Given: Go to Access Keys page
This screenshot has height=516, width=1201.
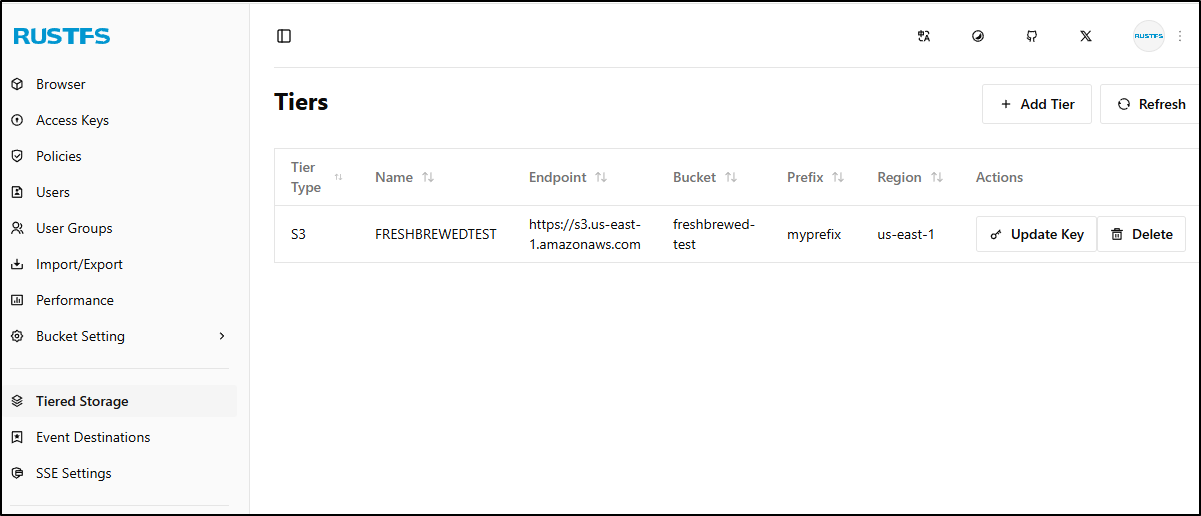Looking at the screenshot, I should coord(72,120).
